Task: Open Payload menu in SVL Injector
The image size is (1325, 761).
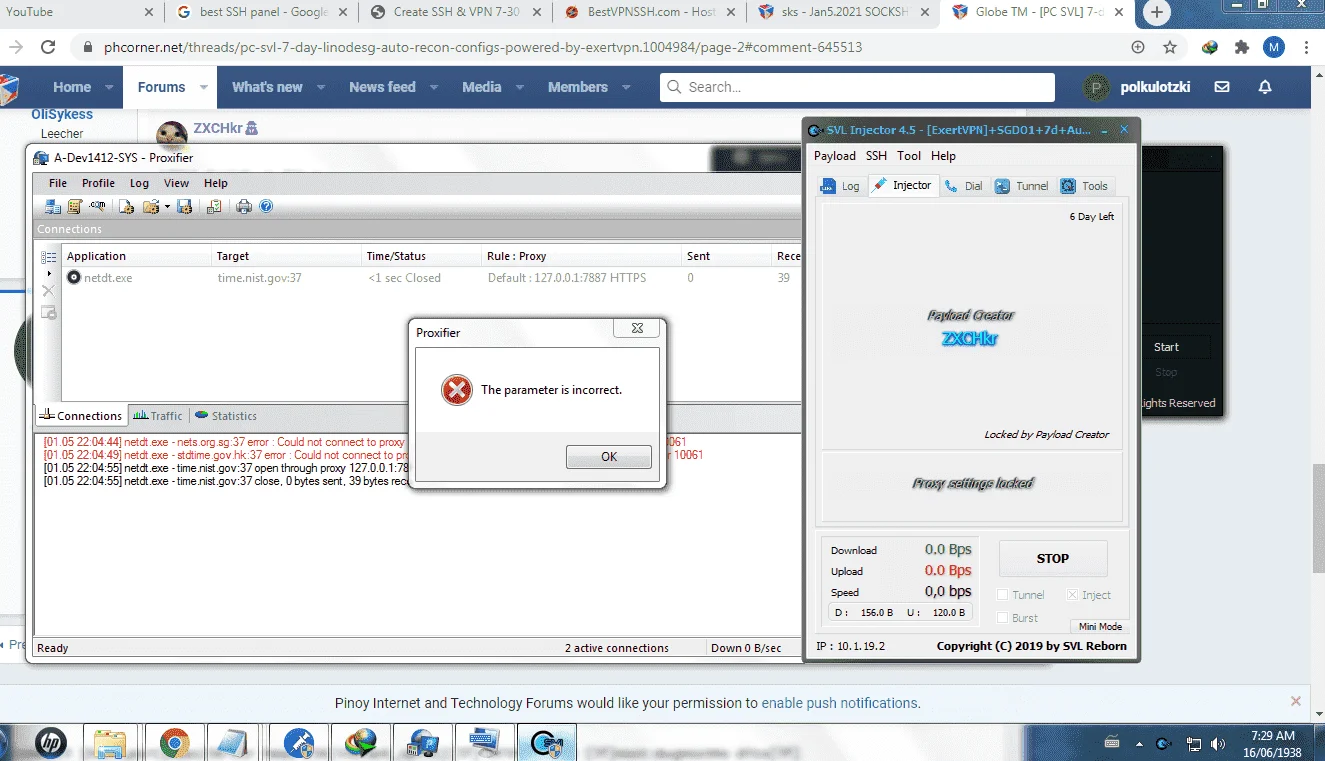Action: 835,156
